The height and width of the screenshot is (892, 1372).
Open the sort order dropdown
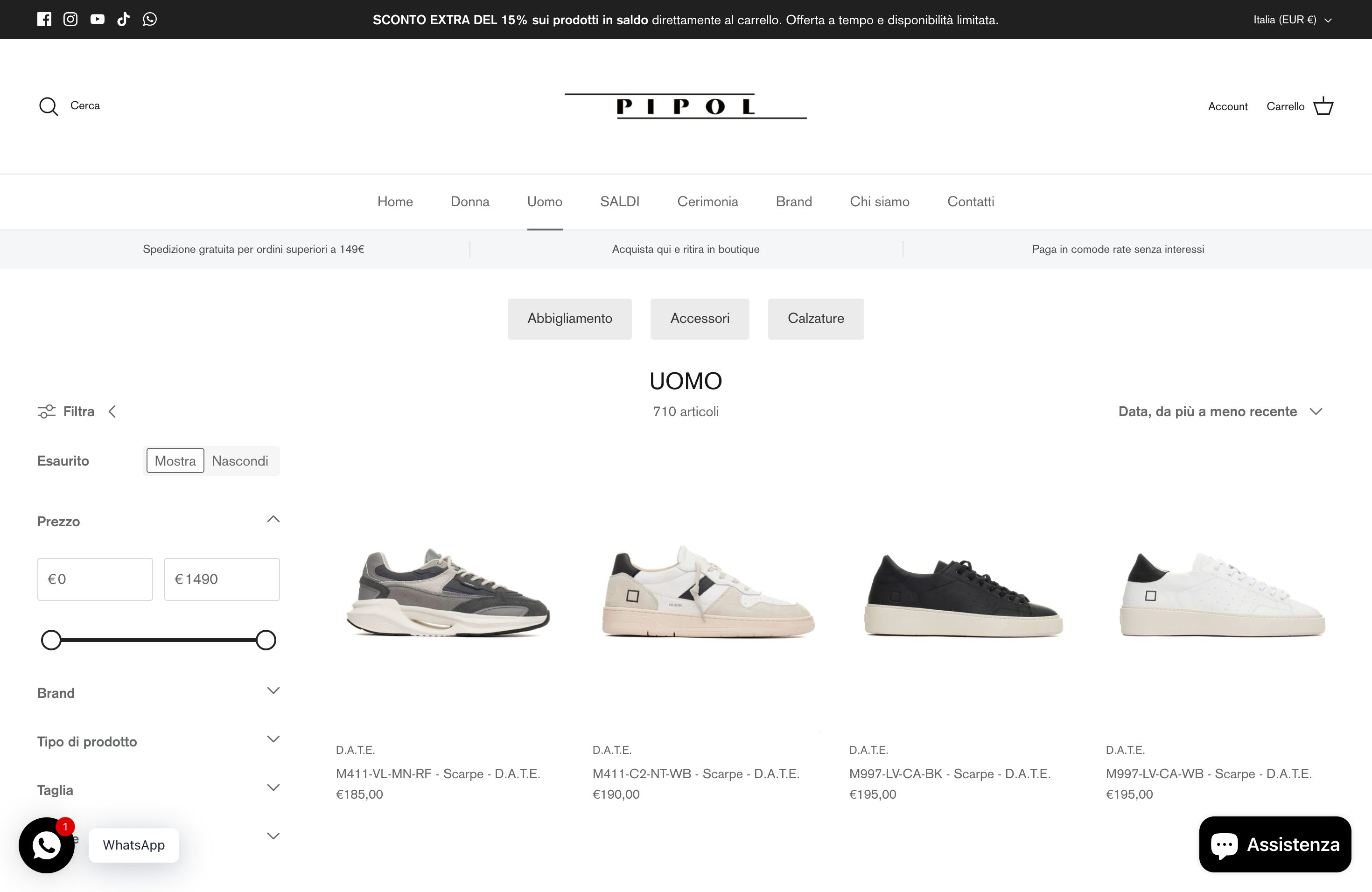click(x=1220, y=411)
